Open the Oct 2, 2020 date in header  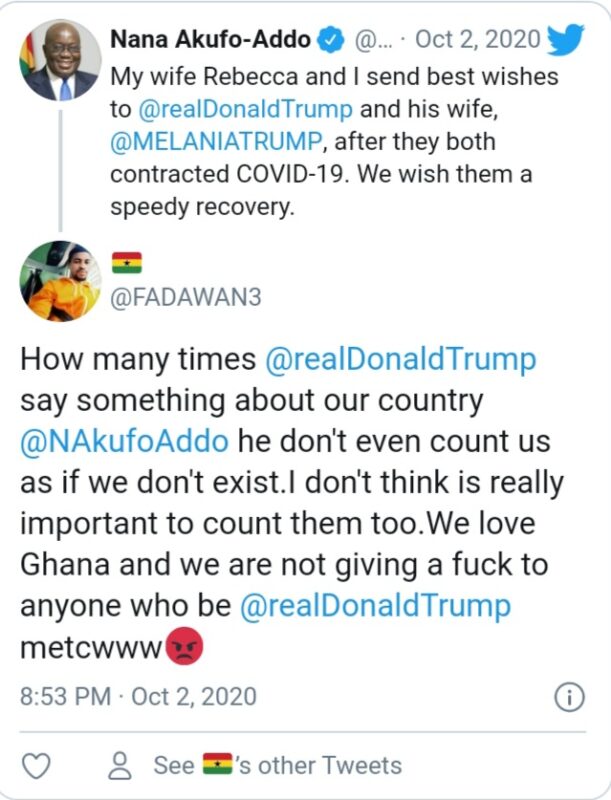(x=477, y=41)
